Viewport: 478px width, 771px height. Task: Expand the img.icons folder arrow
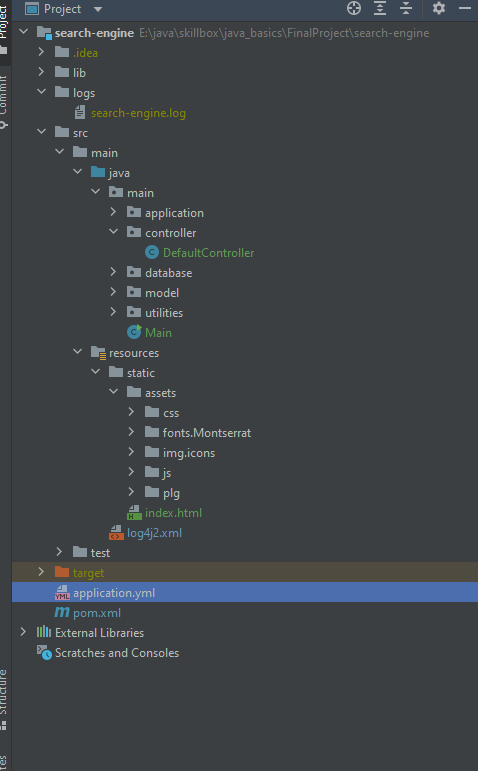131,452
